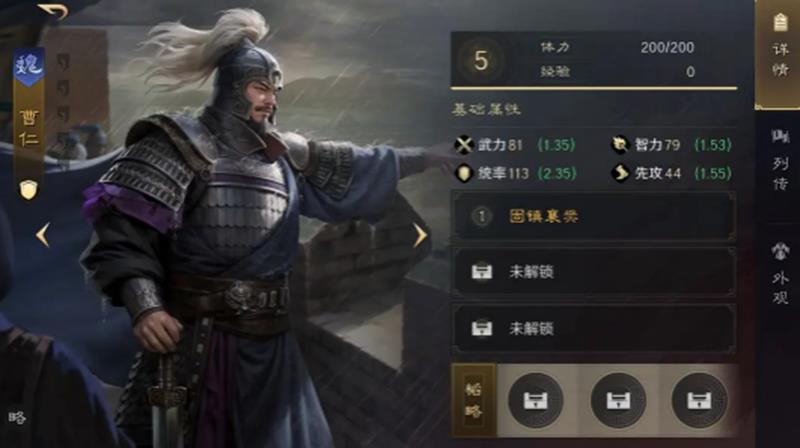800x448 pixels.
Task: Select the blue 魏 faction badge
Action: pos(29,66)
